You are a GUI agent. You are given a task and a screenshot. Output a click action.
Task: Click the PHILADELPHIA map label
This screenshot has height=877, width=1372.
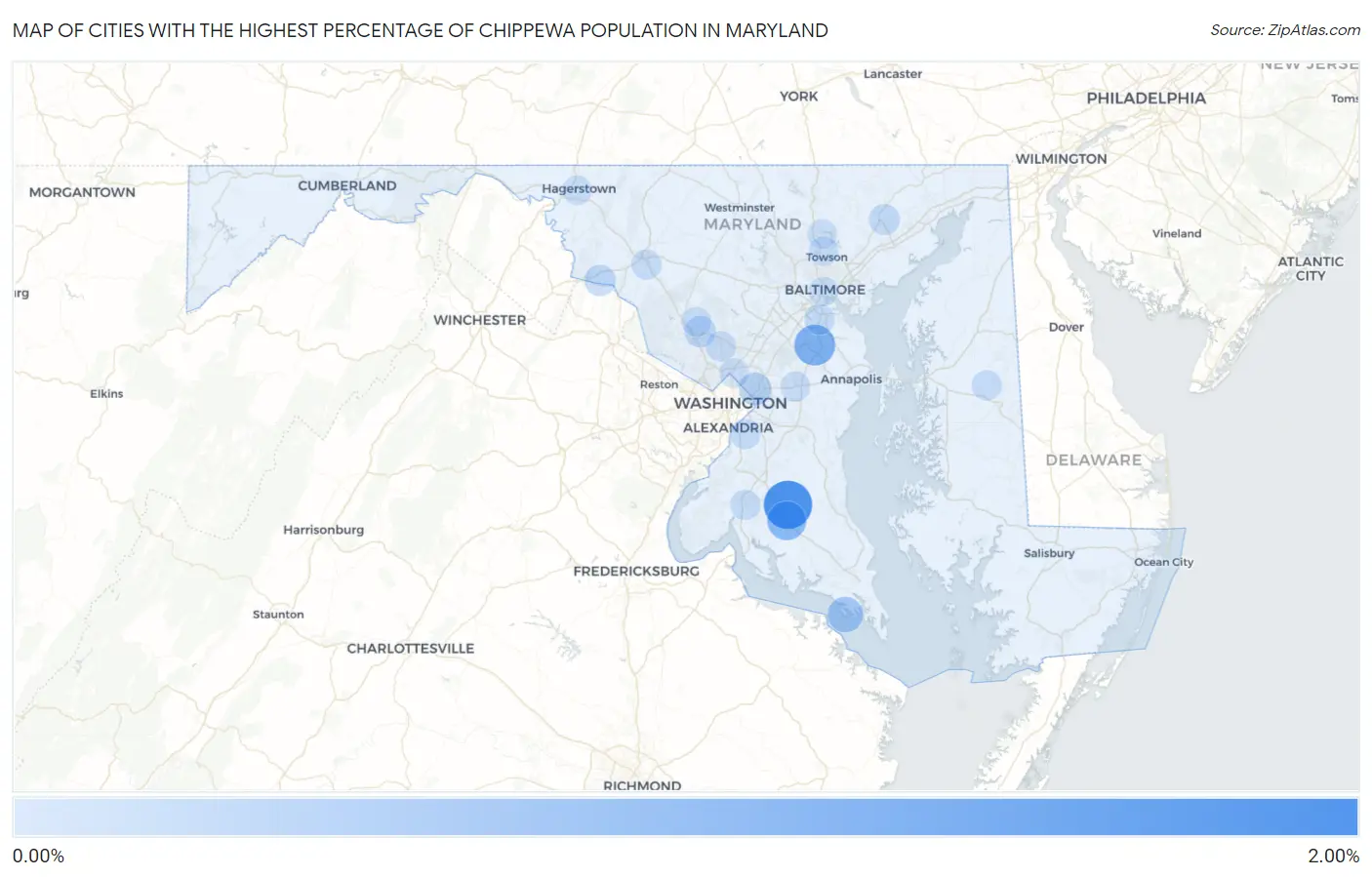click(x=1146, y=98)
